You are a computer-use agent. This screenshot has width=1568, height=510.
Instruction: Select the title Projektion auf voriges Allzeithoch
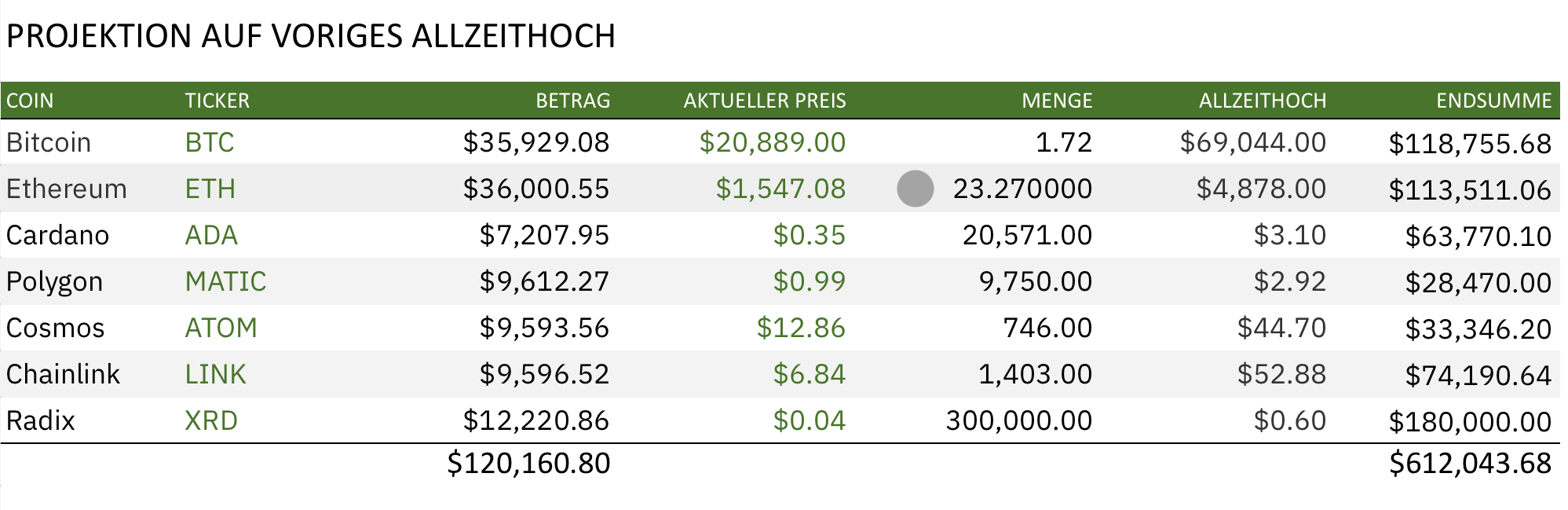click(x=311, y=36)
